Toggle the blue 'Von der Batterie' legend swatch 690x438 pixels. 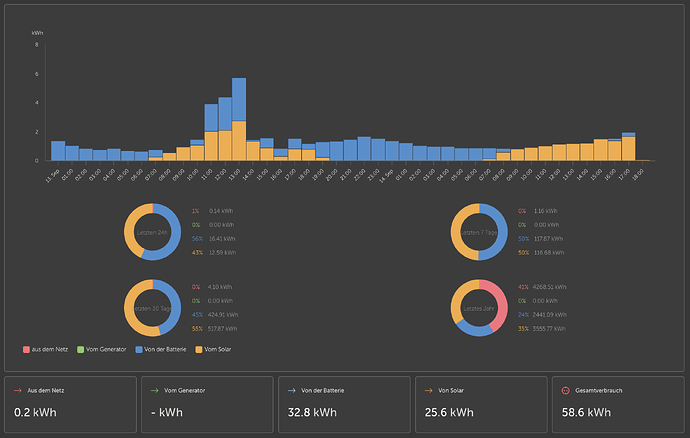pos(139,350)
